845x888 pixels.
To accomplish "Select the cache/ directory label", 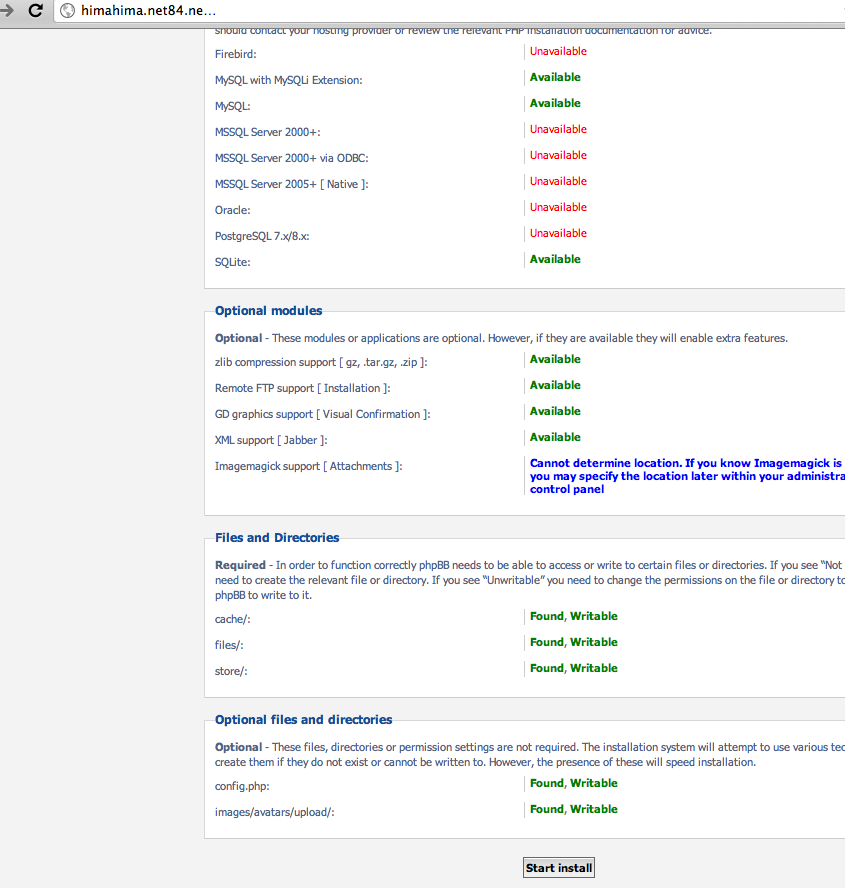I will coord(232,619).
